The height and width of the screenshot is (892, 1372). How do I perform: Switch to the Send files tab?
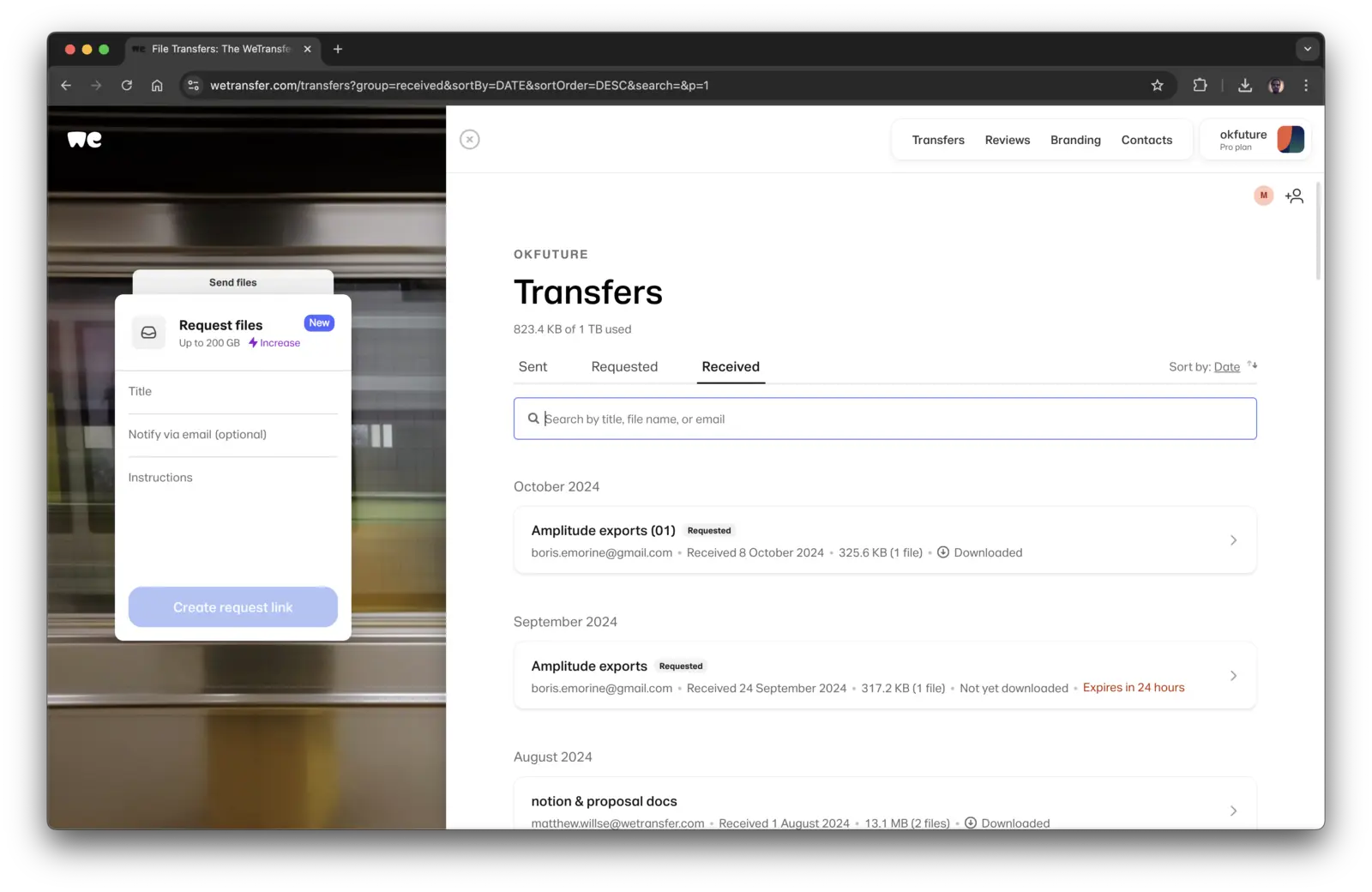233,282
